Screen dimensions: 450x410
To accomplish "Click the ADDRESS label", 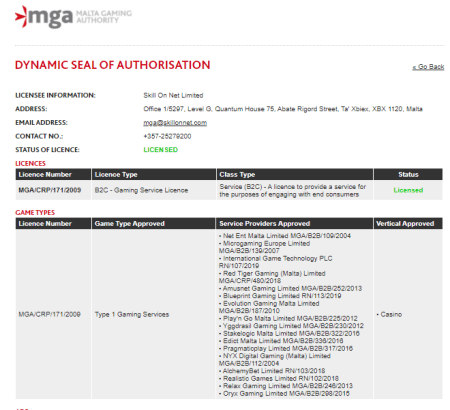I will (x=31, y=109).
